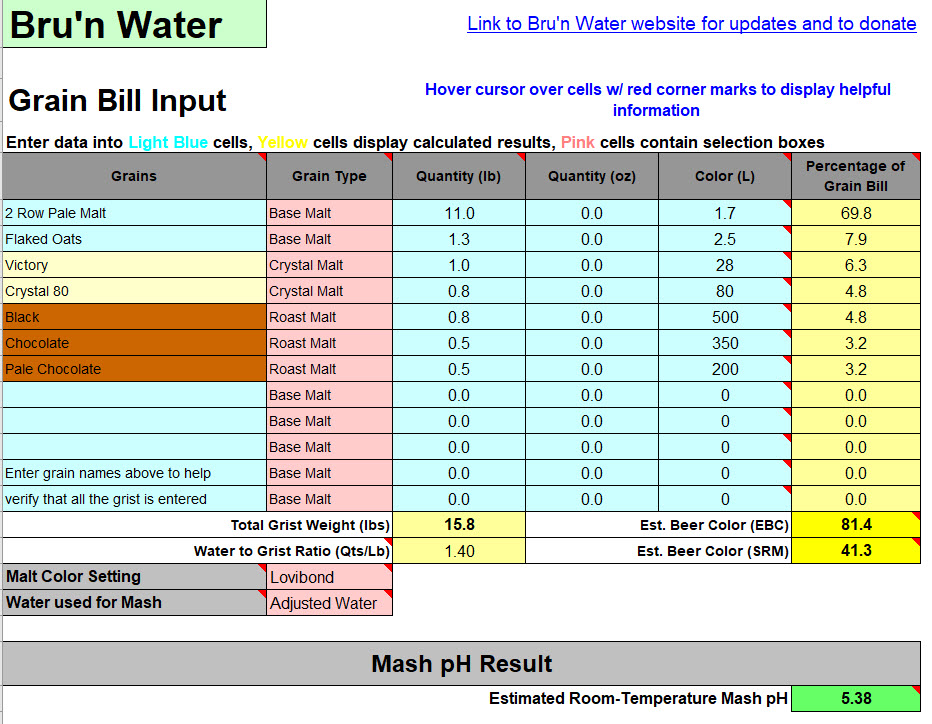The width and height of the screenshot is (932, 724).
Task: Select the 69.8 percentage of grain bill cell
Action: [x=856, y=213]
